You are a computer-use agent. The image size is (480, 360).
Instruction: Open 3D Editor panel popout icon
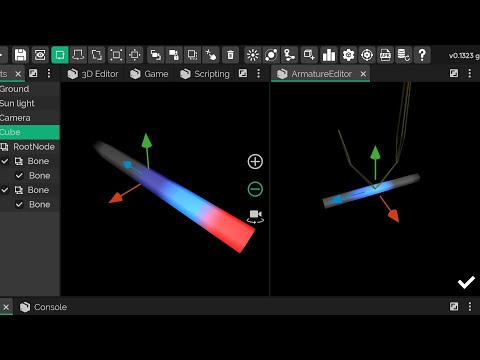coord(243,73)
